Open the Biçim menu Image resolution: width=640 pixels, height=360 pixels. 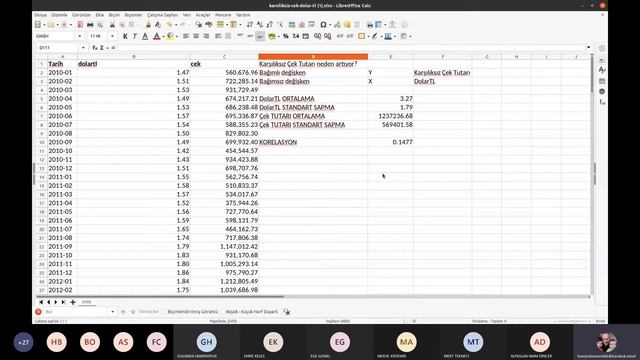click(x=114, y=15)
